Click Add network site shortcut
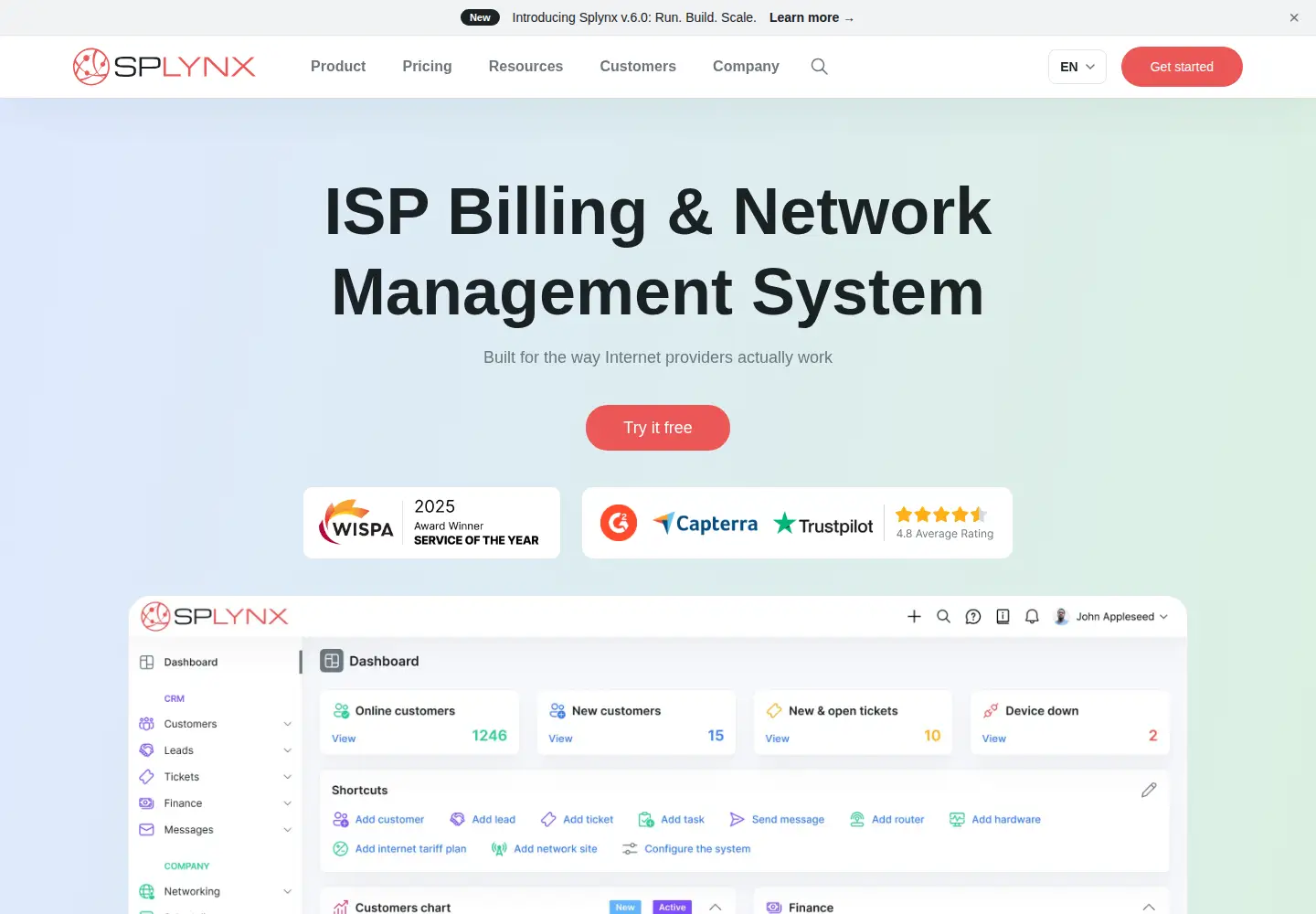The height and width of the screenshot is (914, 1316). (544, 849)
